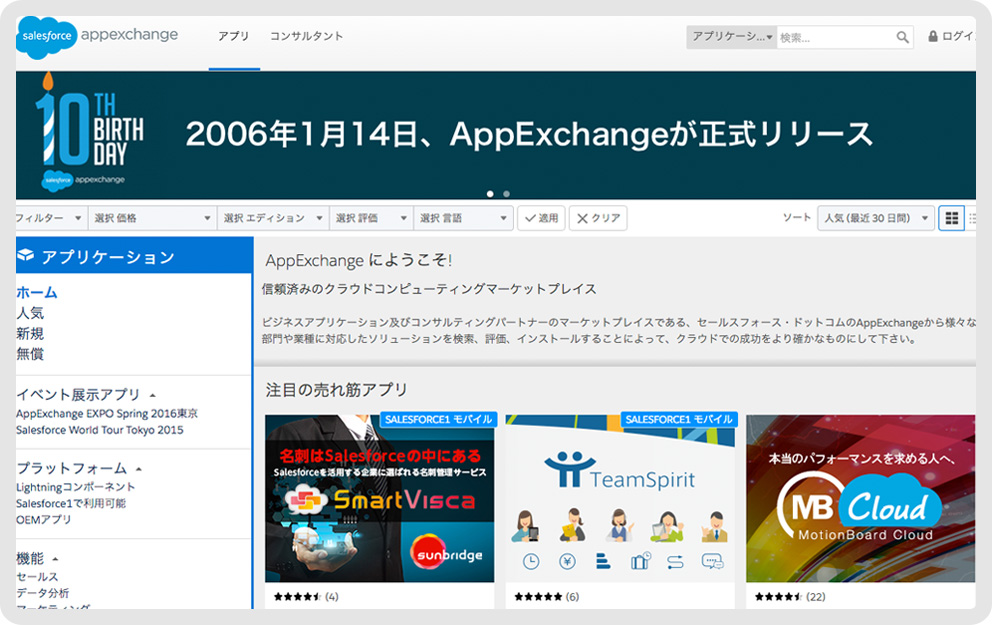Open the 選択 エディション dropdown
992x625 pixels.
[x=273, y=218]
